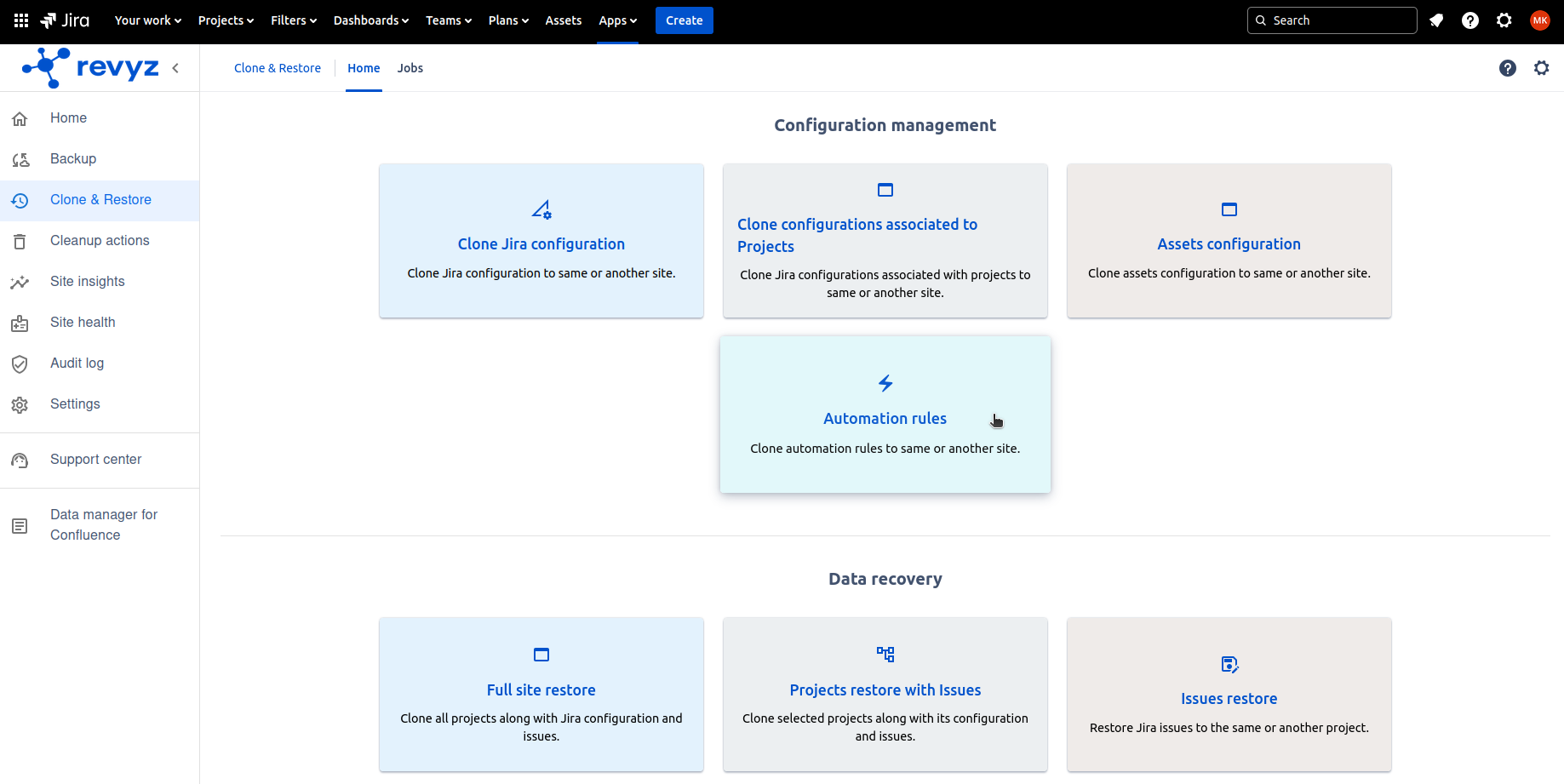Click the notifications icon in top bar

1436,20
